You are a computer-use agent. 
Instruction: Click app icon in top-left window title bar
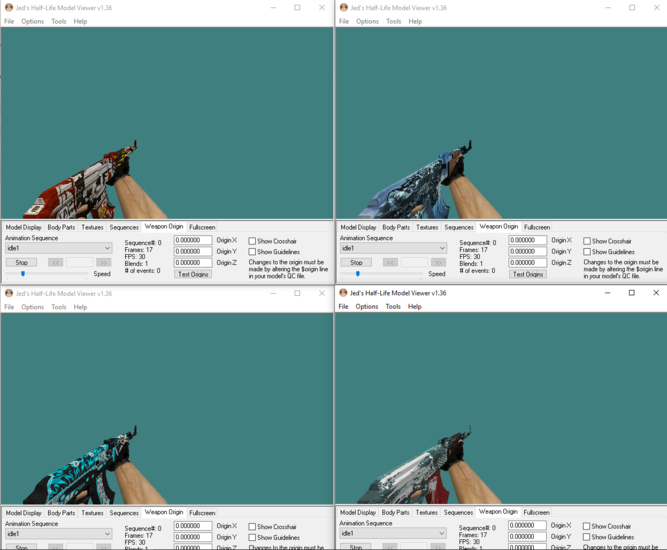9,8
